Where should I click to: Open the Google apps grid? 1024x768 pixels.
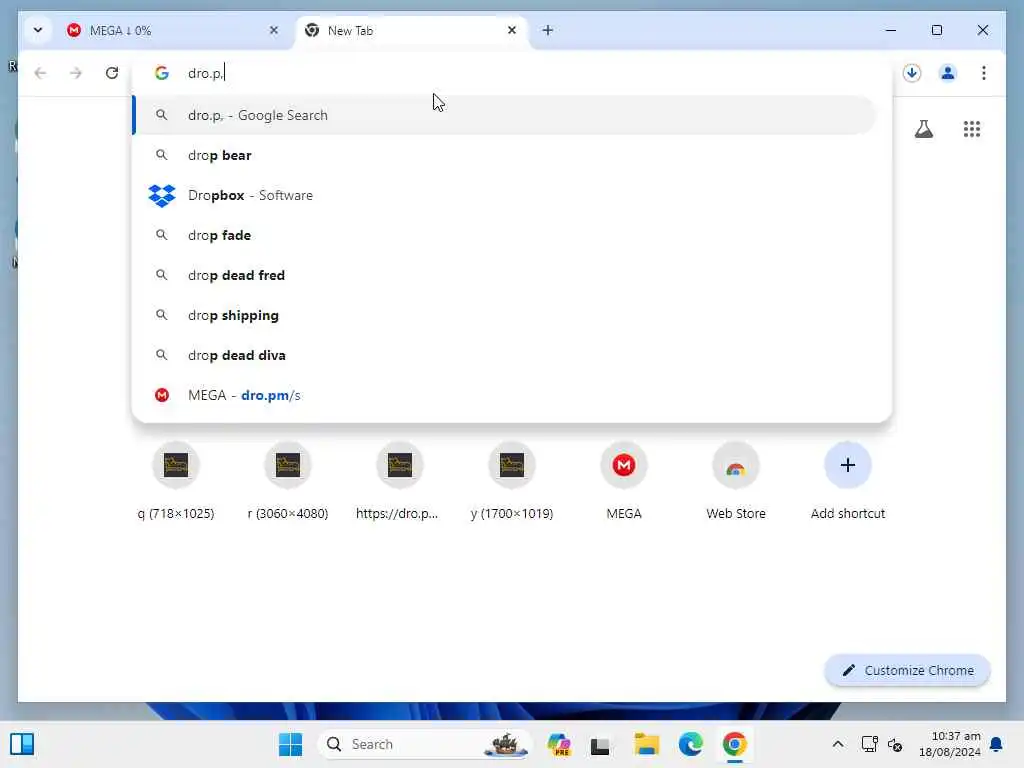[x=972, y=129]
